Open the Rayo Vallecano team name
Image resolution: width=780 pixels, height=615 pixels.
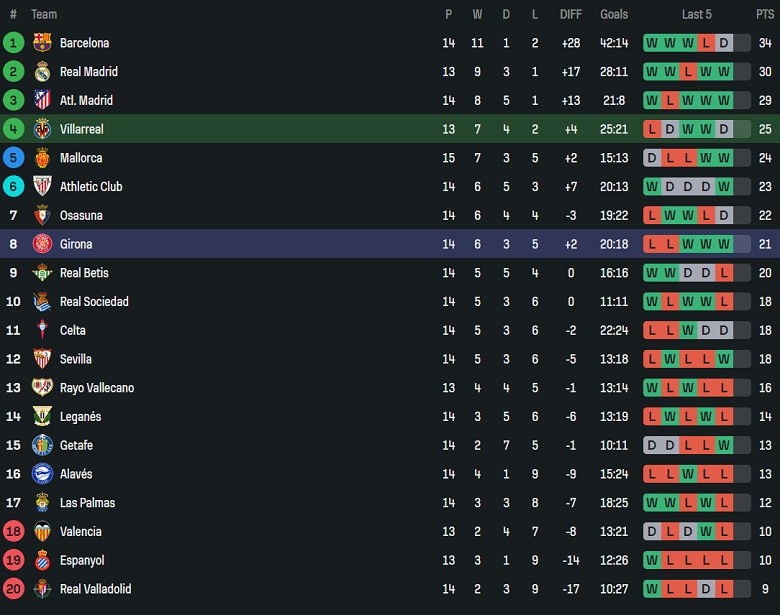click(x=97, y=388)
